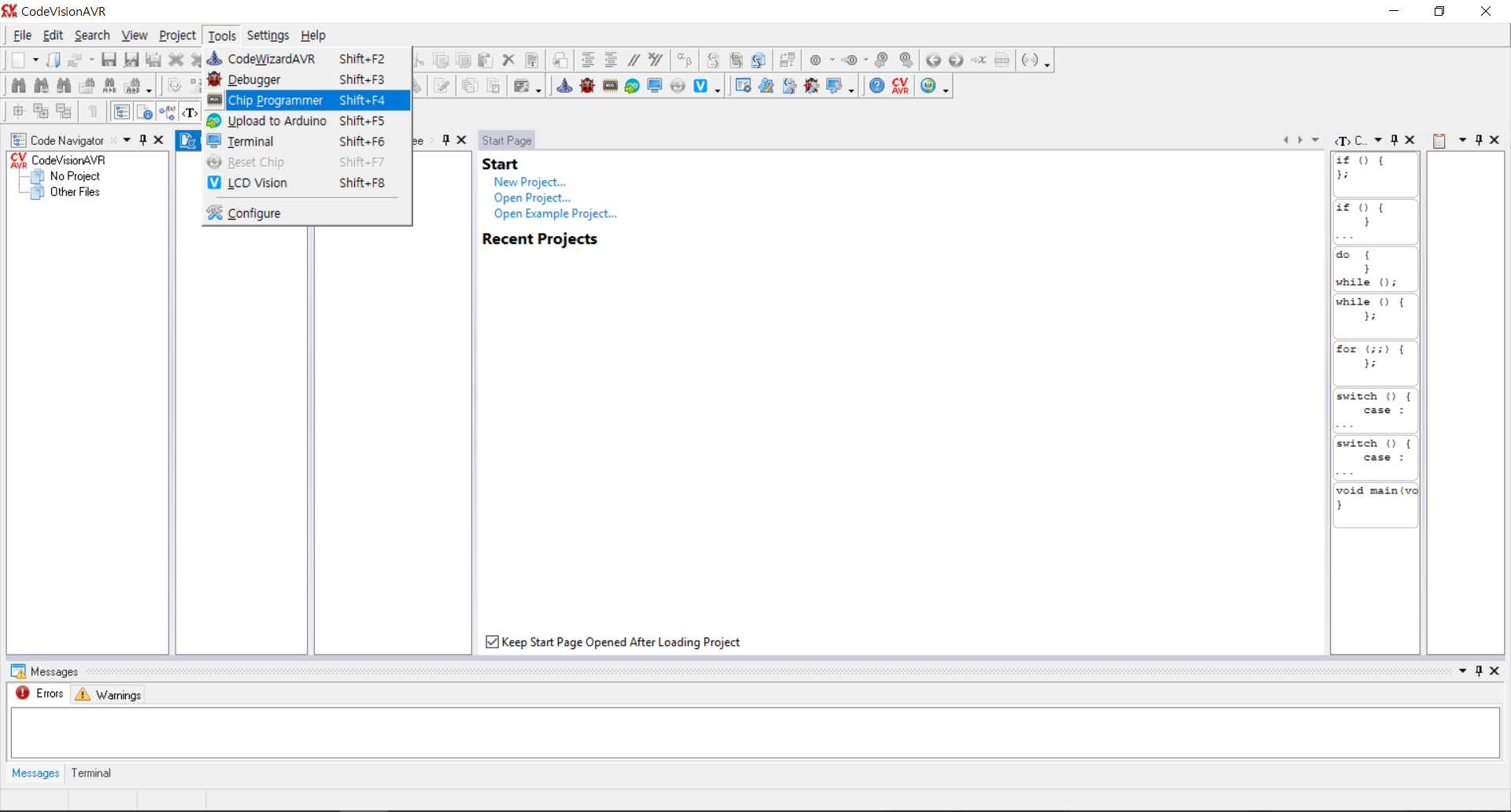Toggle pin on the panel labeled 'ee'
The width and height of the screenshot is (1511, 812).
click(x=445, y=140)
